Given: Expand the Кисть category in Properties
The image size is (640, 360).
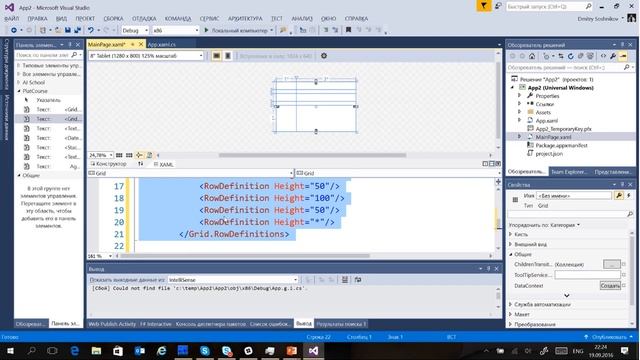Looking at the screenshot, I should click(x=511, y=234).
